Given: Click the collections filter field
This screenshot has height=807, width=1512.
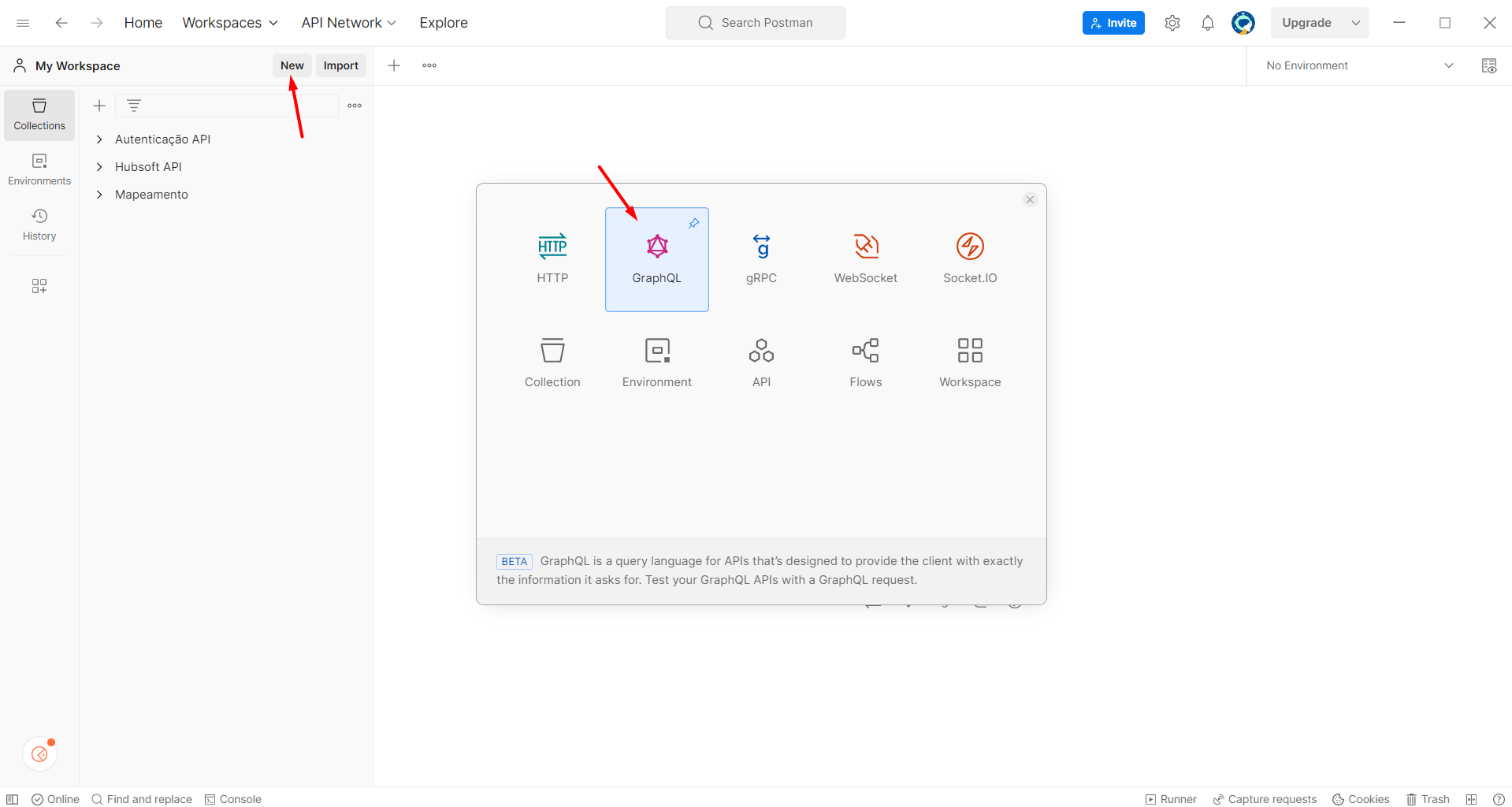Looking at the screenshot, I should 227,106.
